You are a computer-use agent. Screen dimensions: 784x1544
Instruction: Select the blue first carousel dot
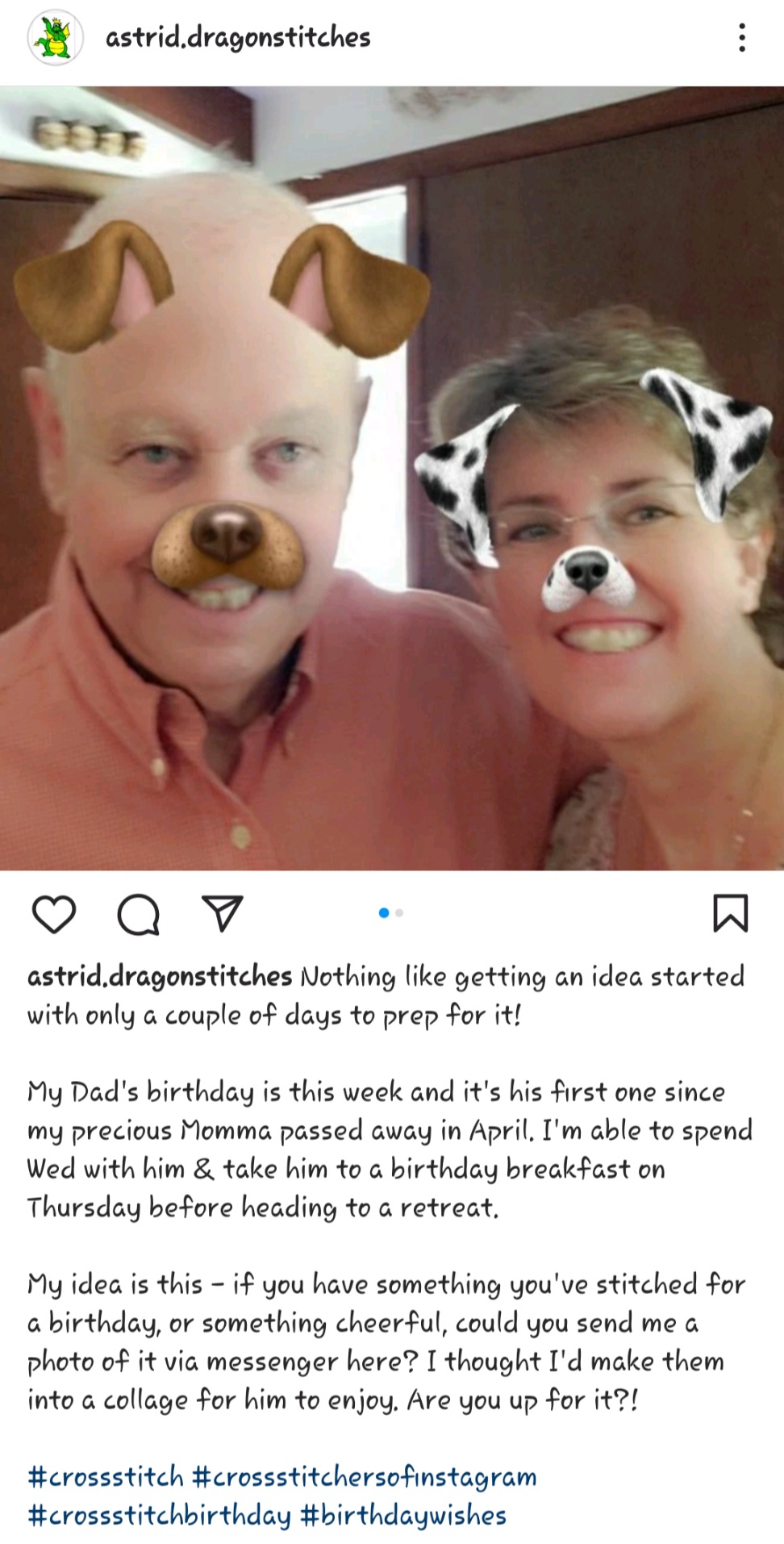384,913
